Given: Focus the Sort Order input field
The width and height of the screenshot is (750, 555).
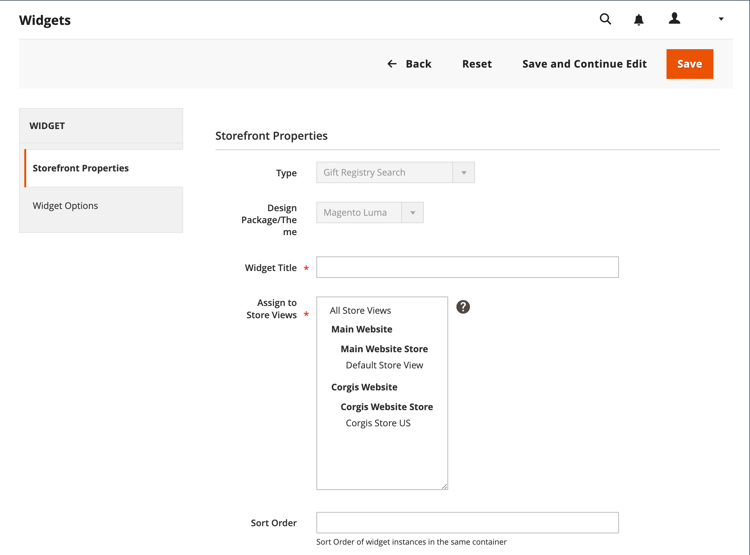Looking at the screenshot, I should coord(467,522).
